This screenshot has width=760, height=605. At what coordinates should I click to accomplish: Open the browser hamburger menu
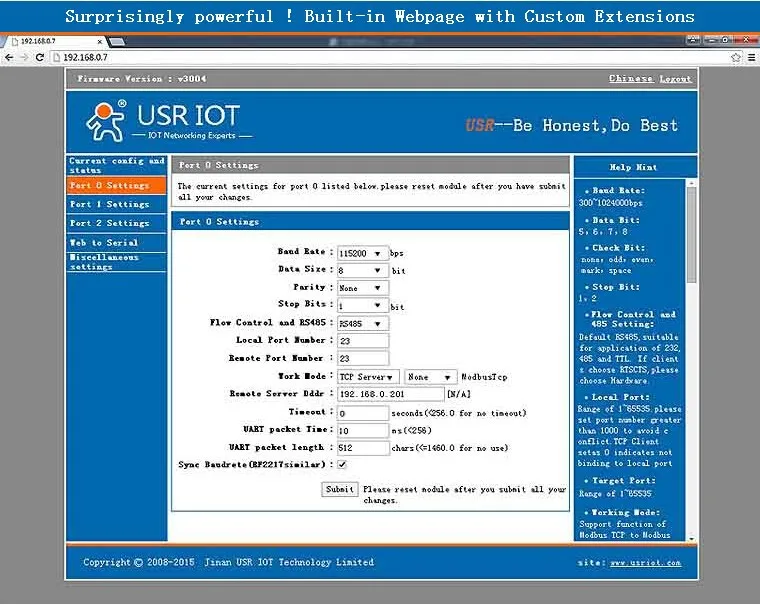pos(751,57)
